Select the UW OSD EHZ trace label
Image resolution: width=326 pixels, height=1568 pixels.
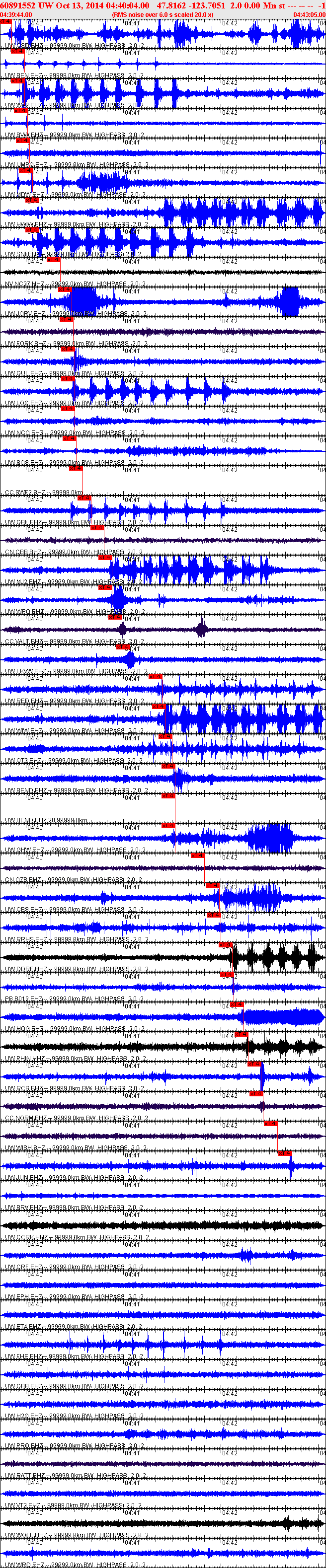click(75, 46)
